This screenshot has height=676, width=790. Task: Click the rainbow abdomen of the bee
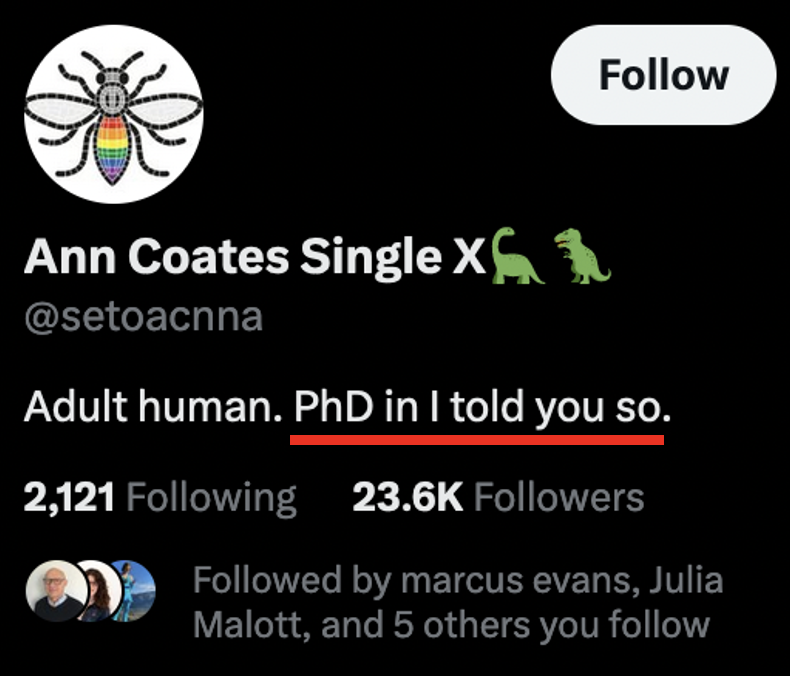114,148
